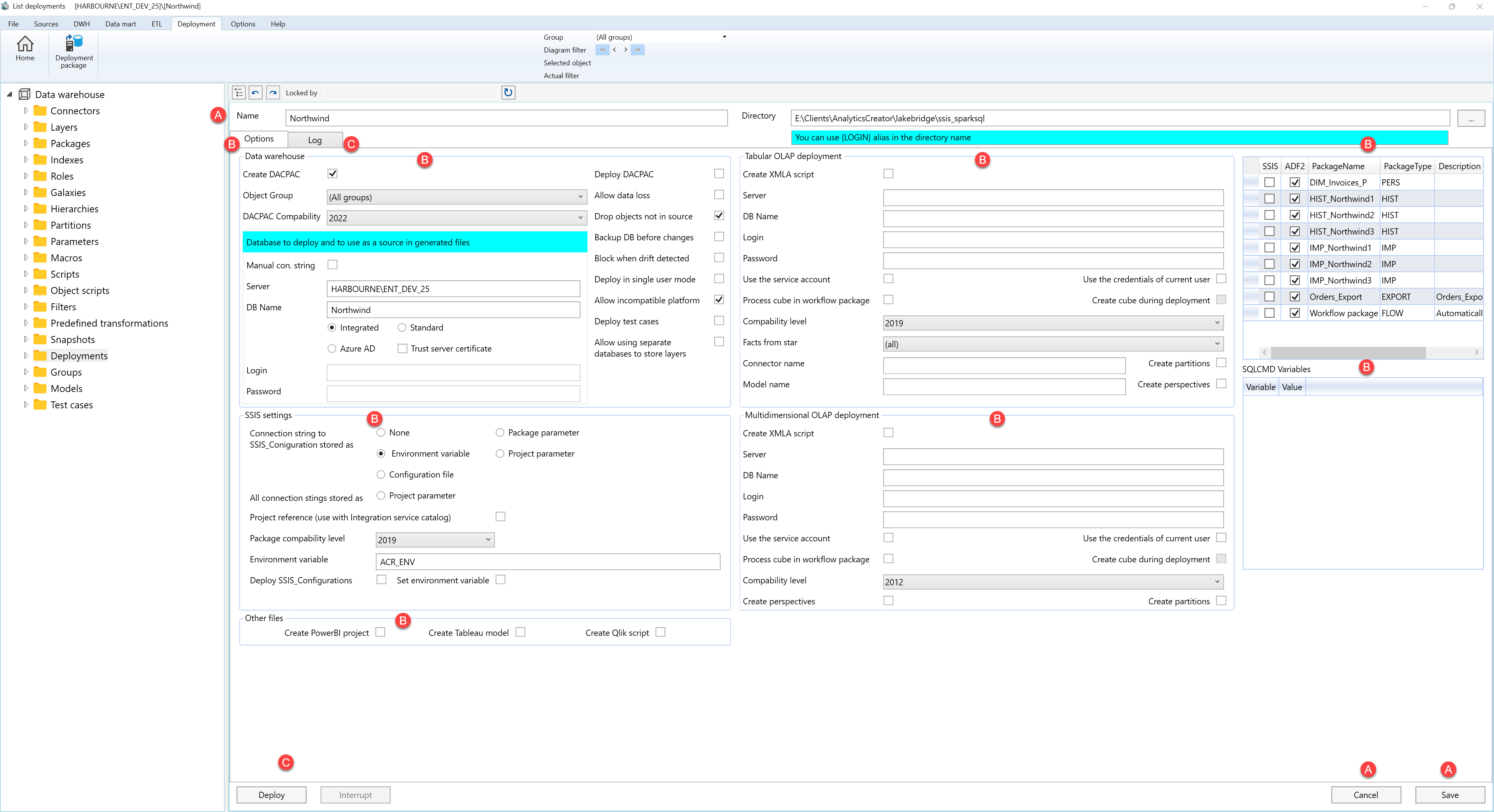Select the Azure AD radio button
This screenshot has width=1494, height=812.
pos(332,348)
